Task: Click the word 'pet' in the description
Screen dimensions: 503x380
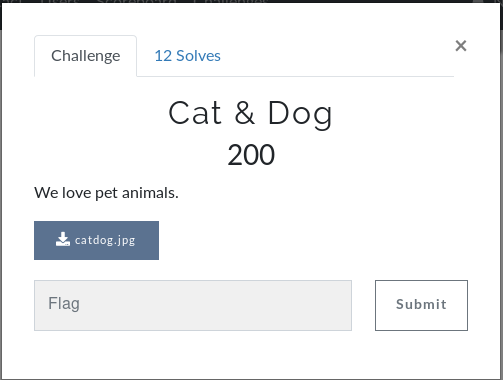Action: tap(106, 194)
